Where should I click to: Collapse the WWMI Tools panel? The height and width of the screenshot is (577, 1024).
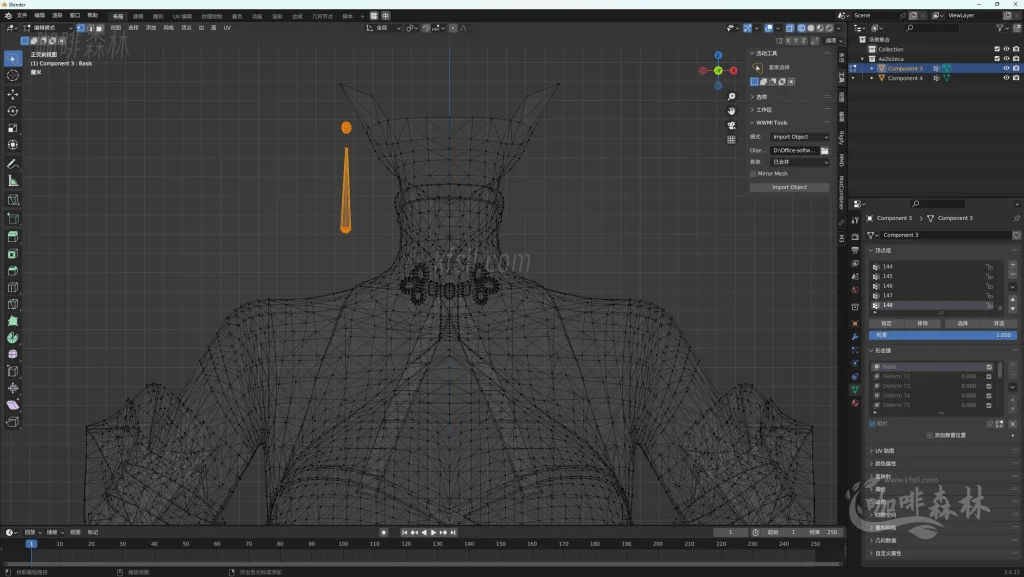[752, 123]
